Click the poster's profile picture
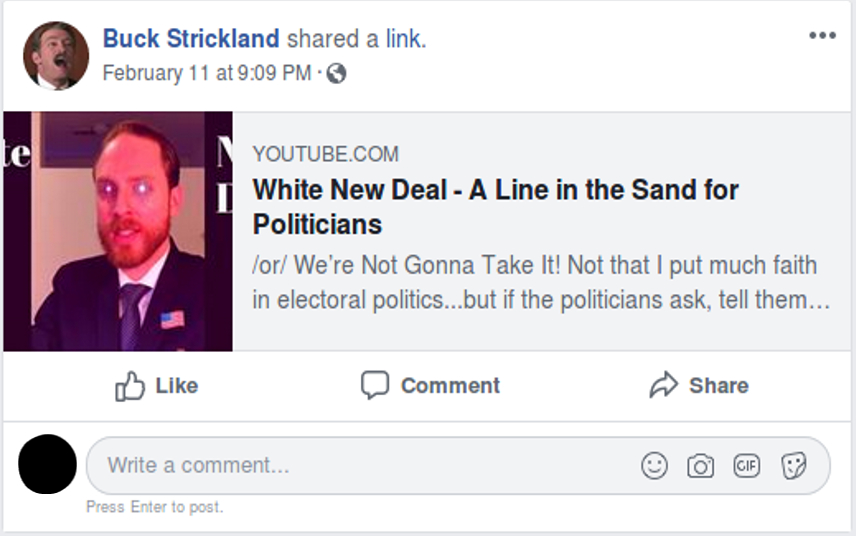Screen dimensions: 856x536 point(55,55)
